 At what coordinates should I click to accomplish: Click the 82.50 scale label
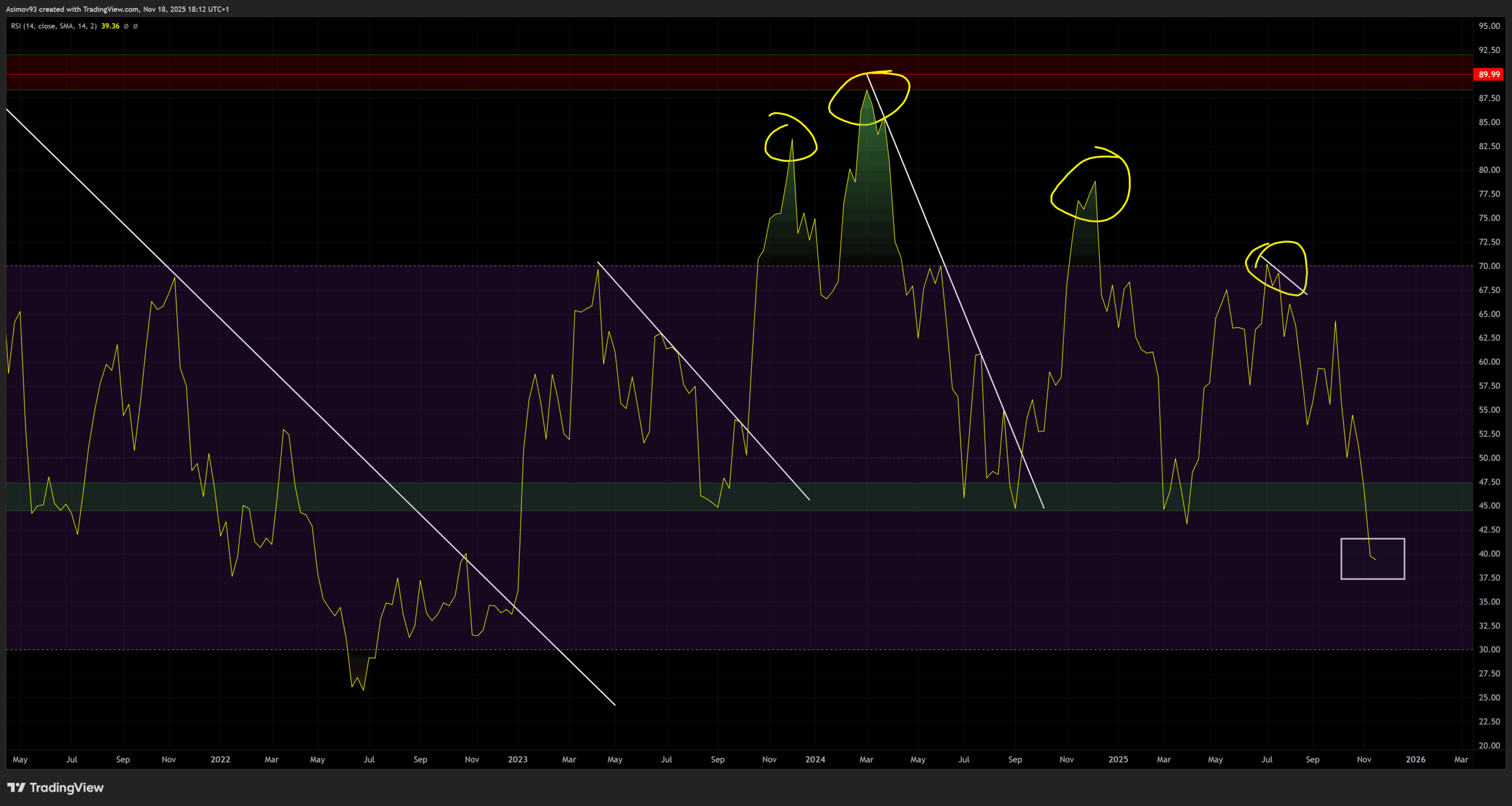point(1489,146)
